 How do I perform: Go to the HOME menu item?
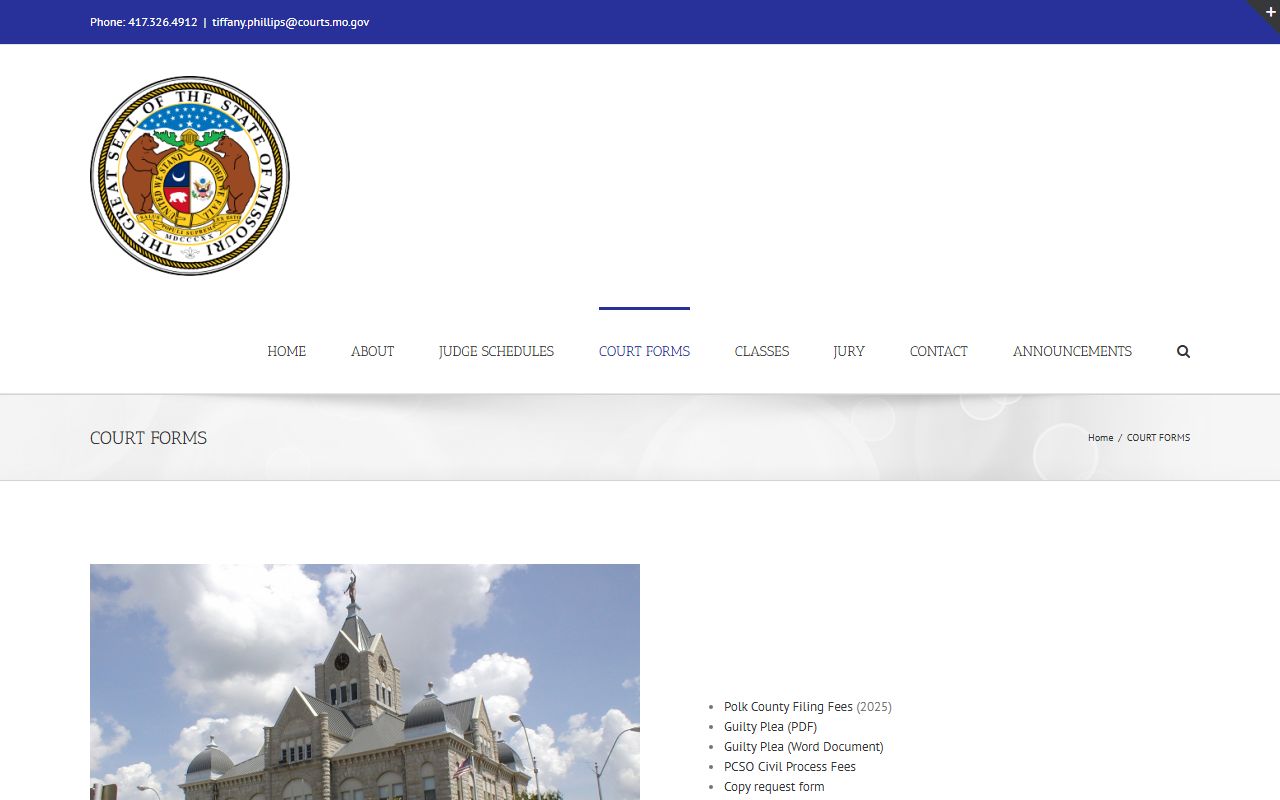287,351
